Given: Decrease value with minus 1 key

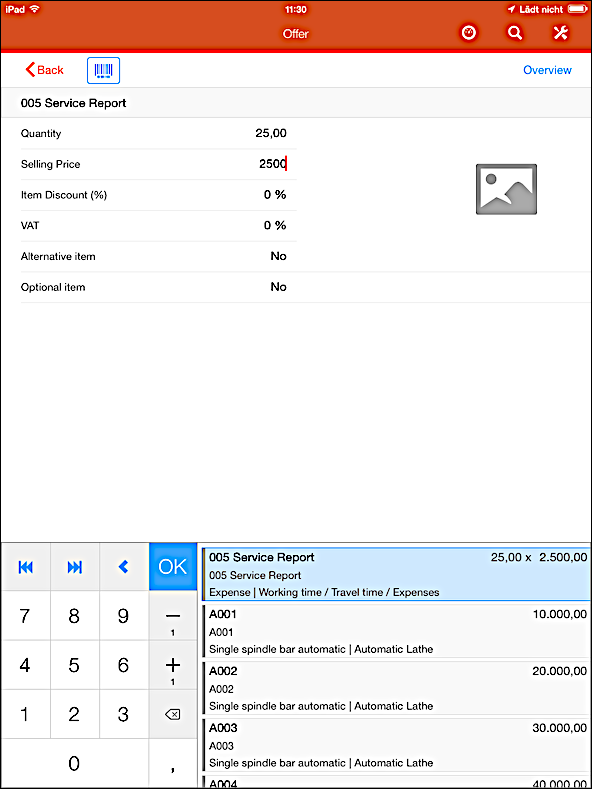Looking at the screenshot, I should click(x=173, y=615).
